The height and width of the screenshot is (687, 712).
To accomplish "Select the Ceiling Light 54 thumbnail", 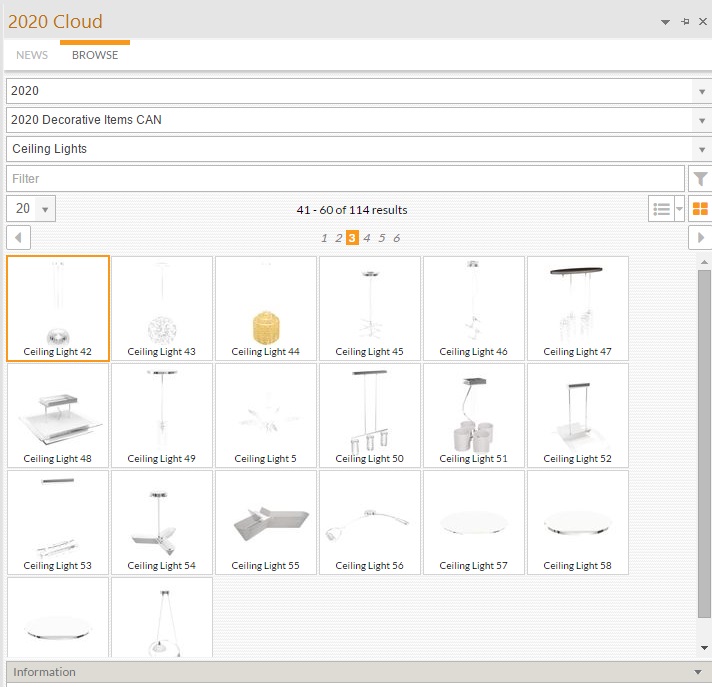I will [162, 523].
